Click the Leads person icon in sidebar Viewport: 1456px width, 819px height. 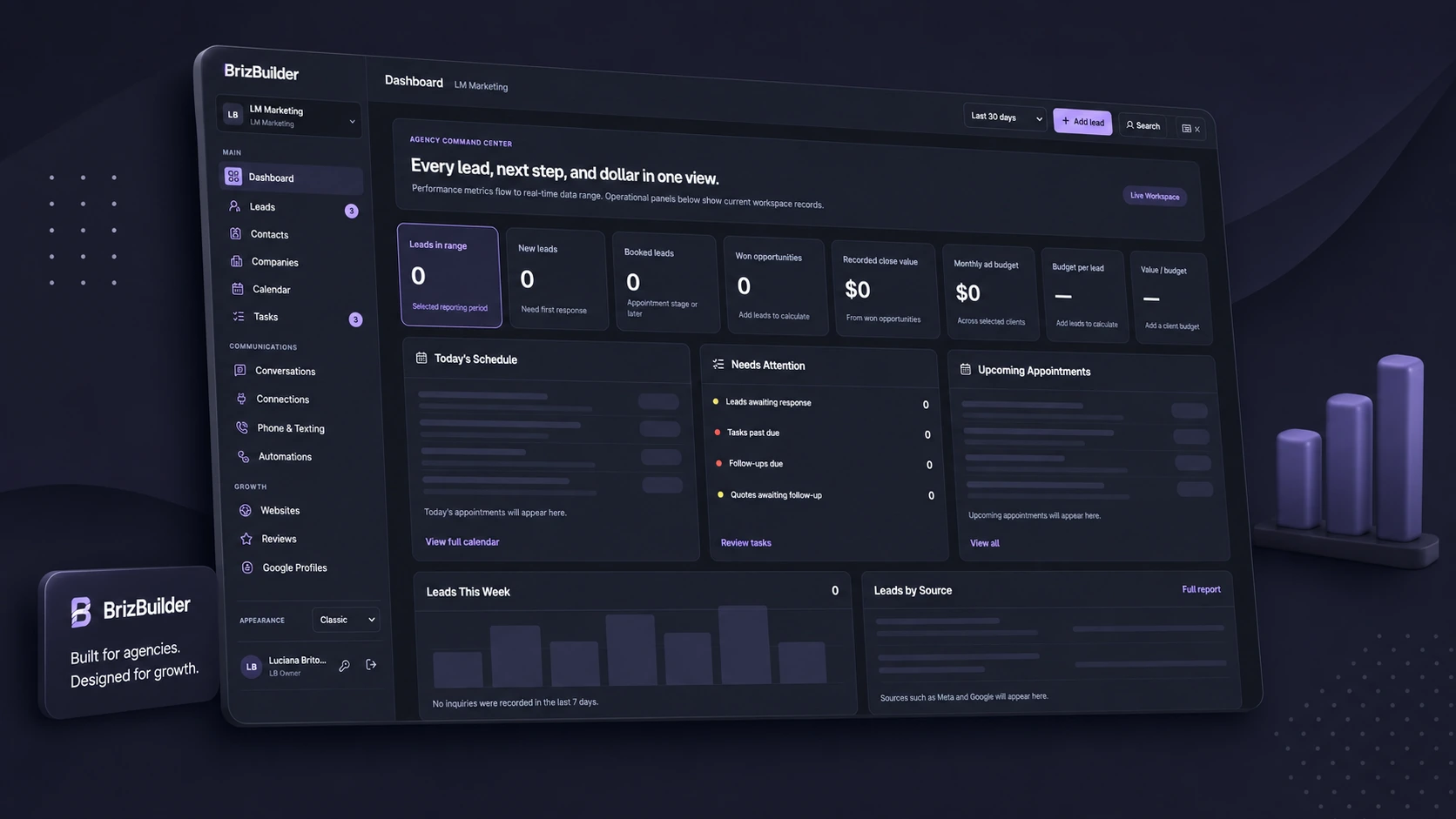(x=234, y=206)
